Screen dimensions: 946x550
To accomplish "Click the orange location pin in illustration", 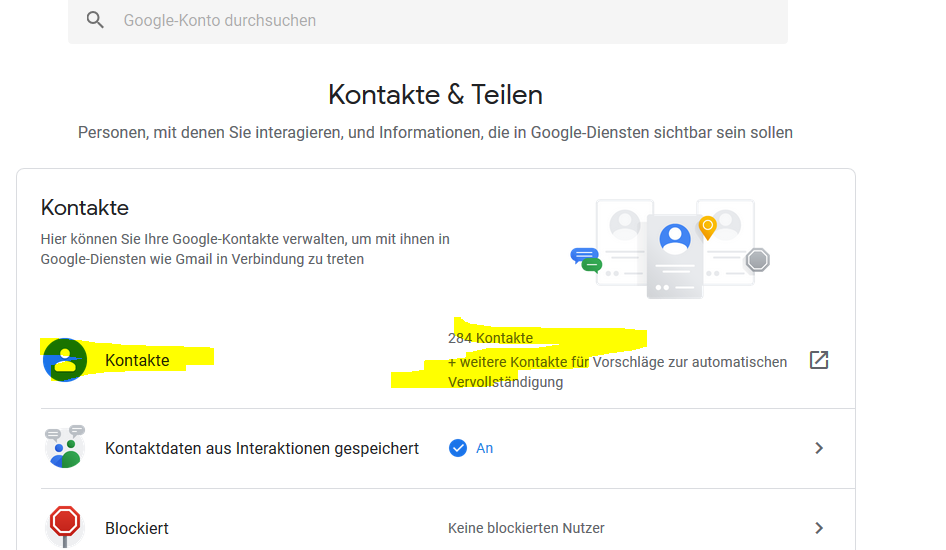I will (707, 227).
